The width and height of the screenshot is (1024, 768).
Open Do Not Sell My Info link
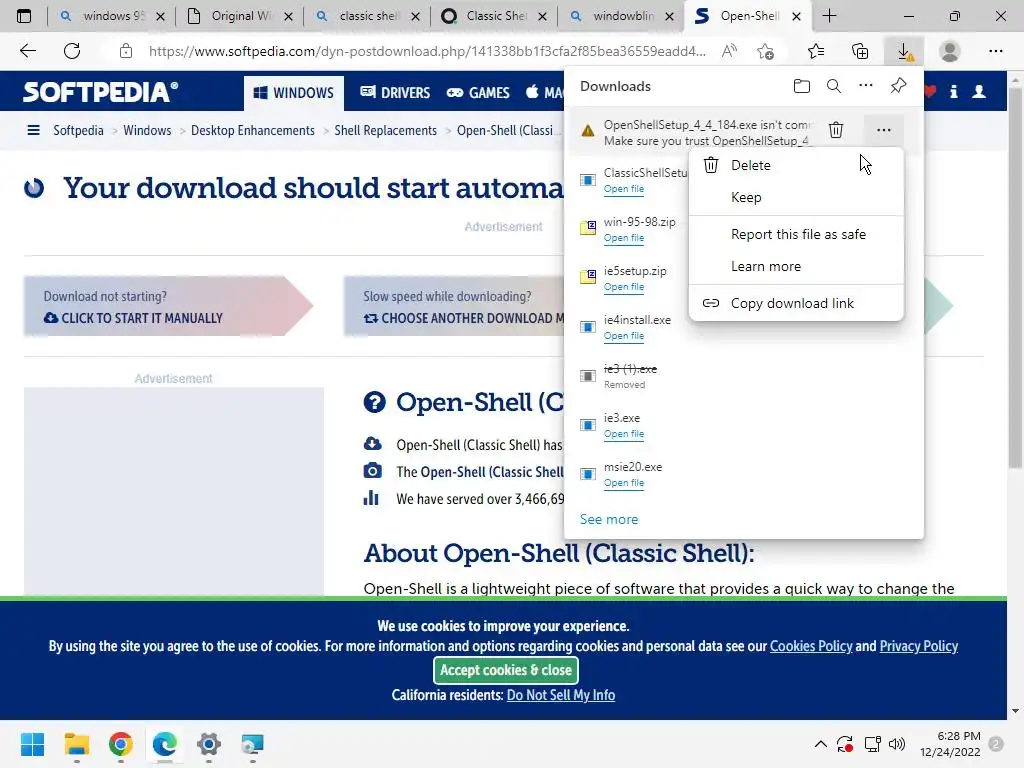560,695
